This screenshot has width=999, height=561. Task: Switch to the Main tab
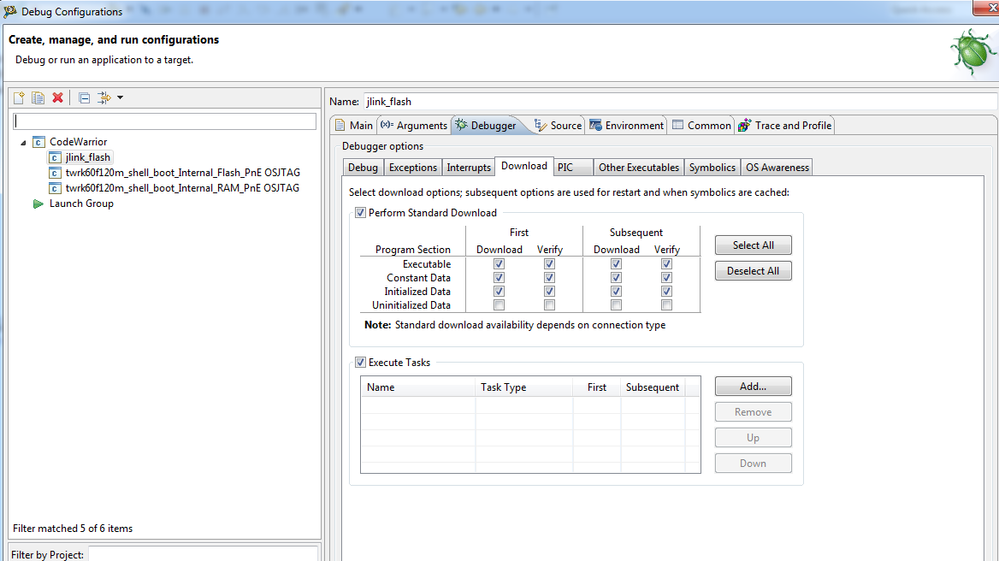click(x=354, y=125)
